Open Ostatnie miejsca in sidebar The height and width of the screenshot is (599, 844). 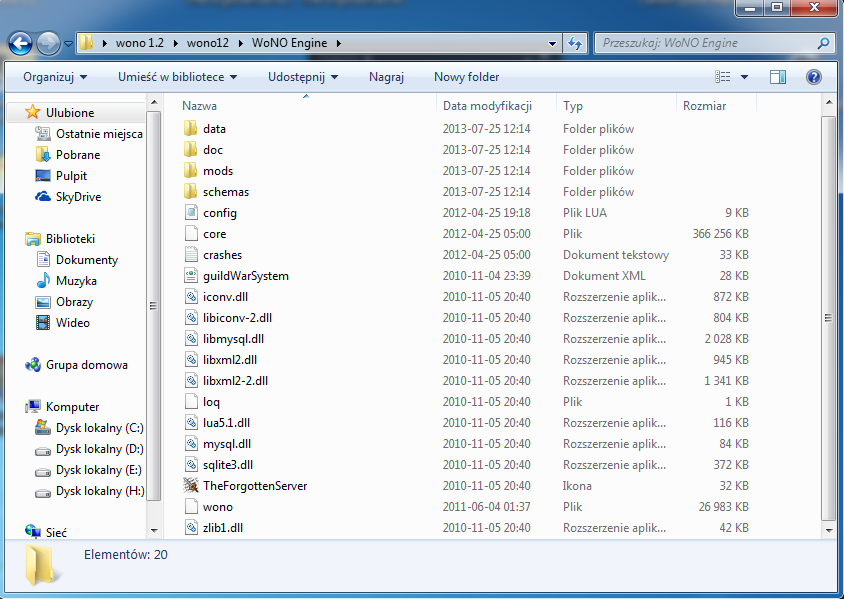coord(99,133)
